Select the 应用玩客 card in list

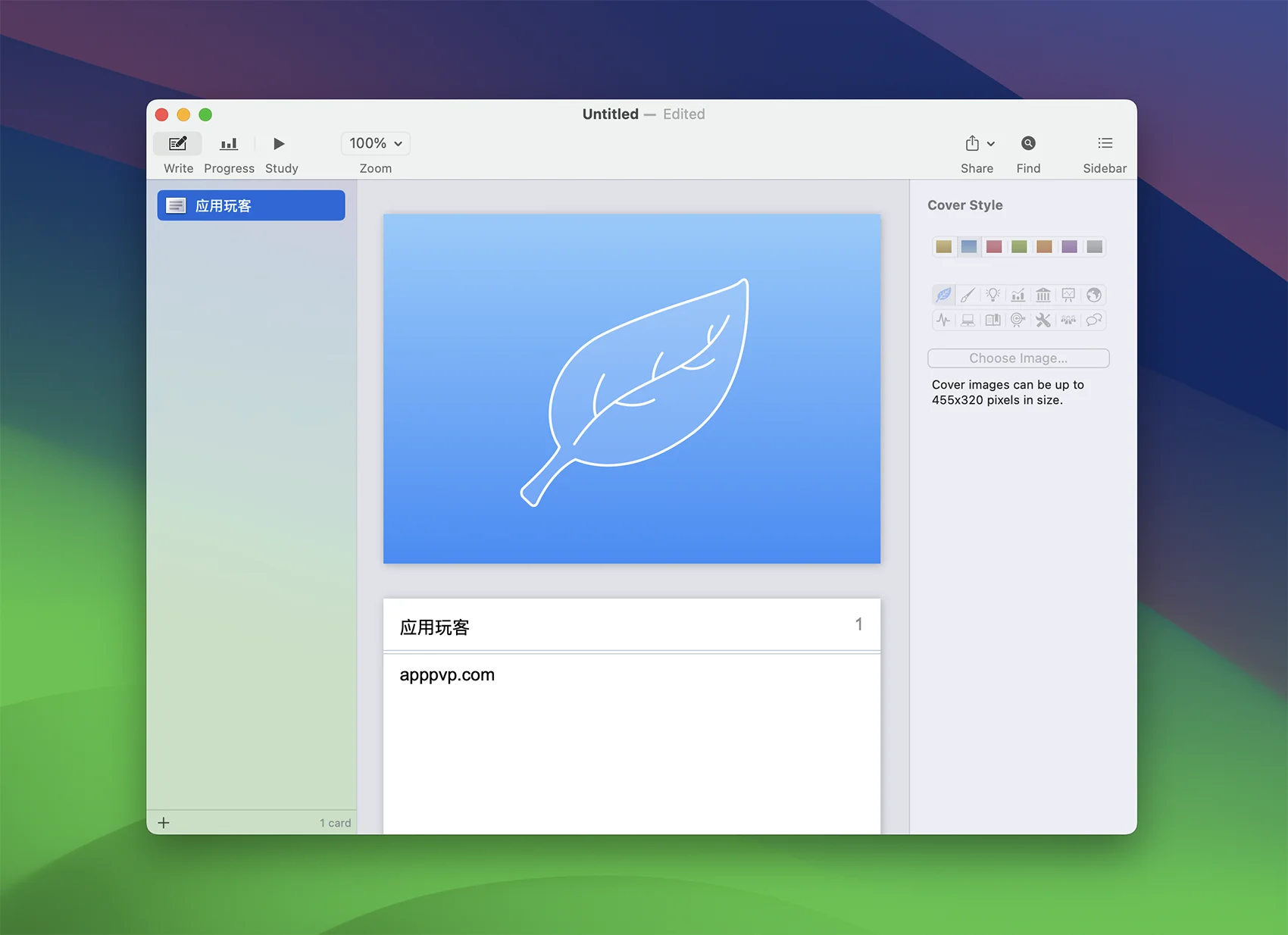point(251,205)
